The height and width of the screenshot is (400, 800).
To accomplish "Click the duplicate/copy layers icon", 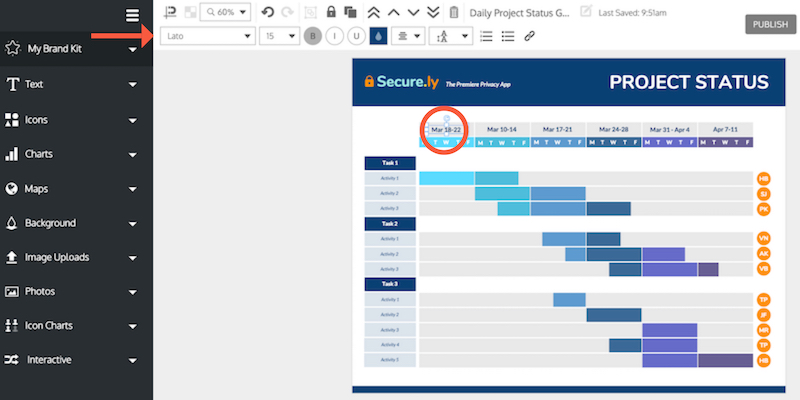I will pyautogui.click(x=349, y=13).
